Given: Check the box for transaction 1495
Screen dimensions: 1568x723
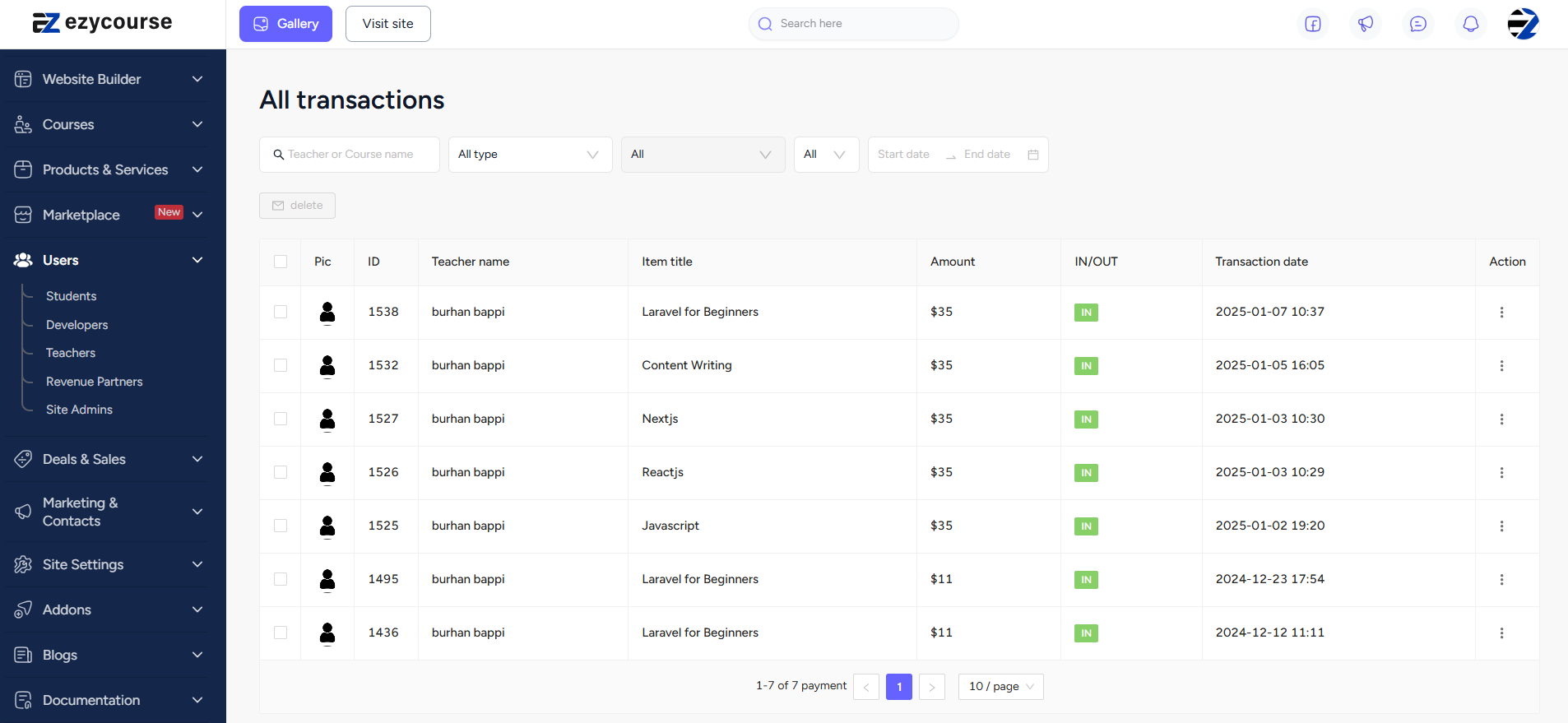Looking at the screenshot, I should tap(281, 579).
